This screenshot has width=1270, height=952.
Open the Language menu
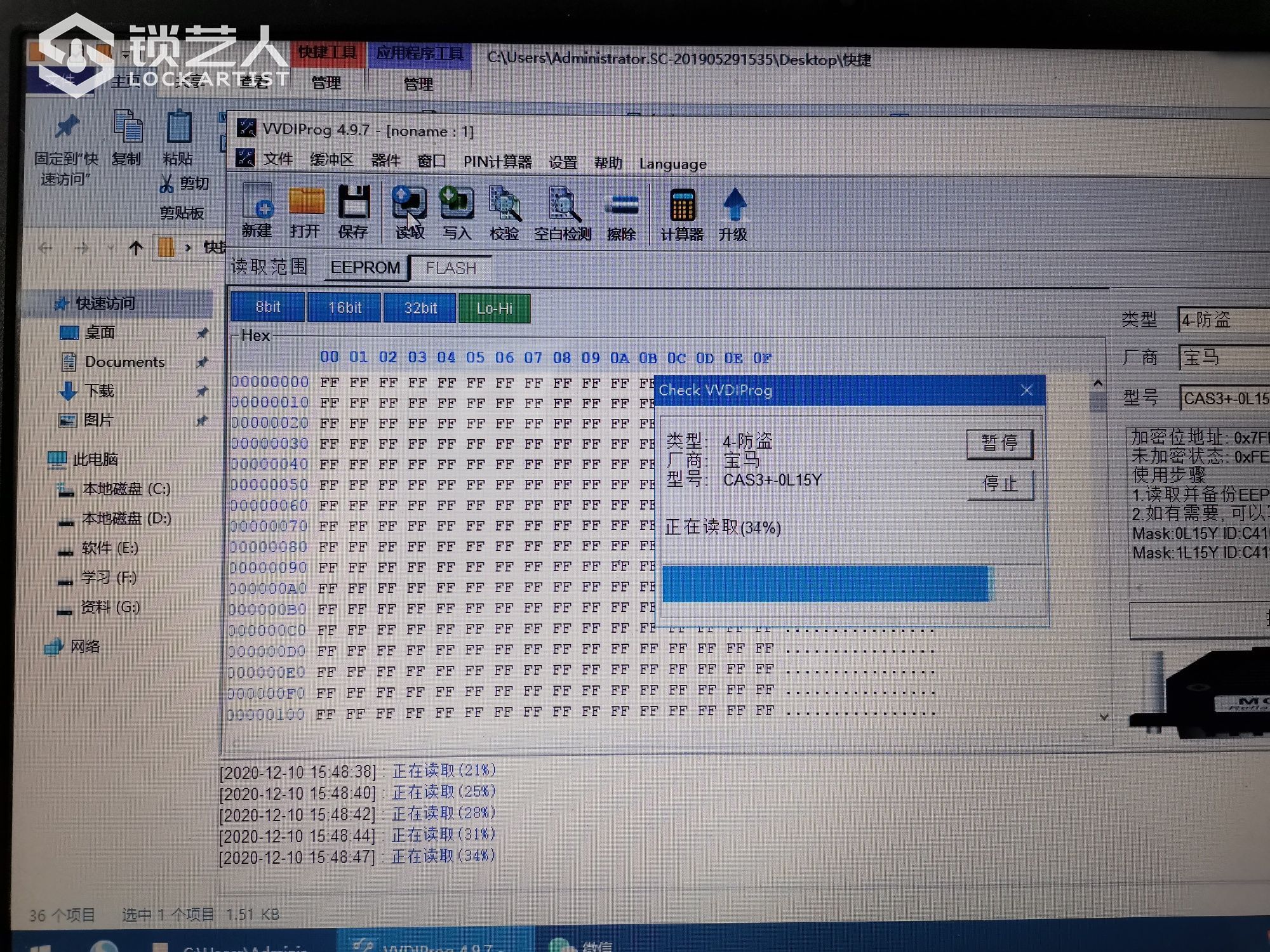pos(672,164)
